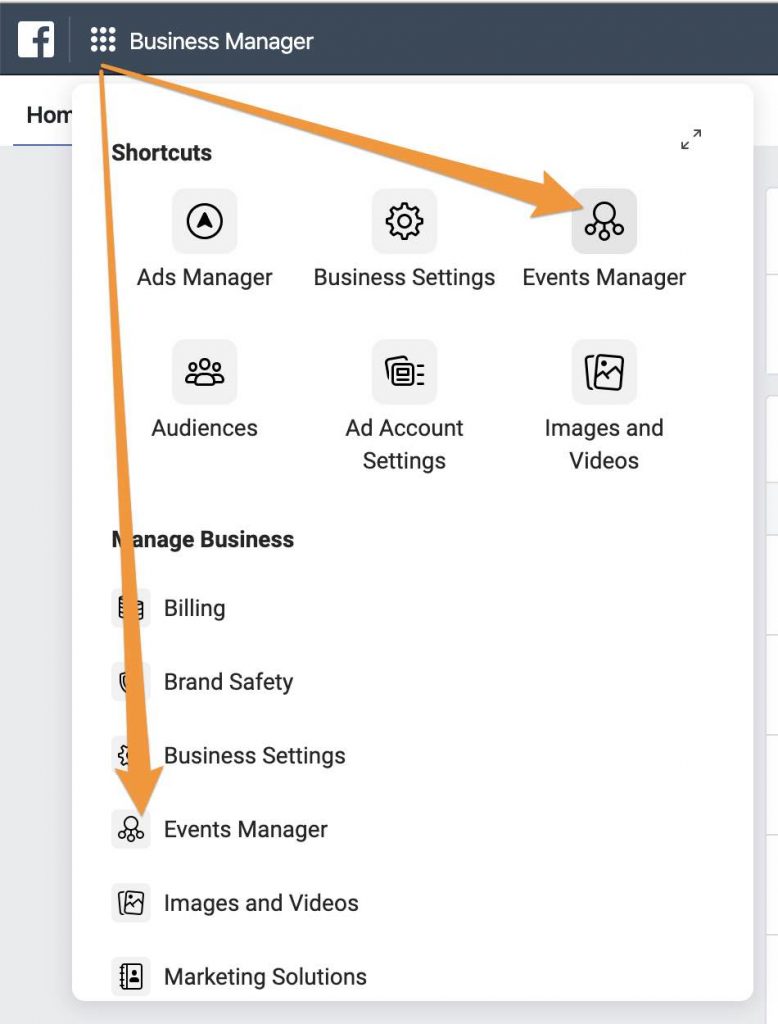The height and width of the screenshot is (1024, 778).
Task: Switch to the Home tab
Action: pos(49,115)
